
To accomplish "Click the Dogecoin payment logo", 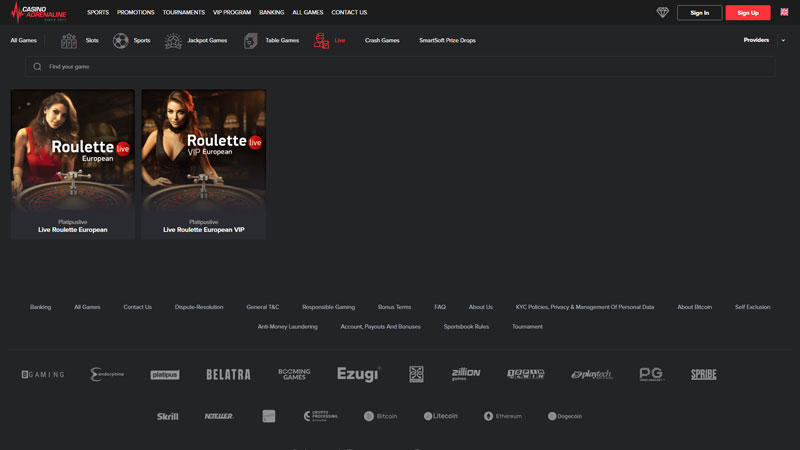I will [x=565, y=416].
